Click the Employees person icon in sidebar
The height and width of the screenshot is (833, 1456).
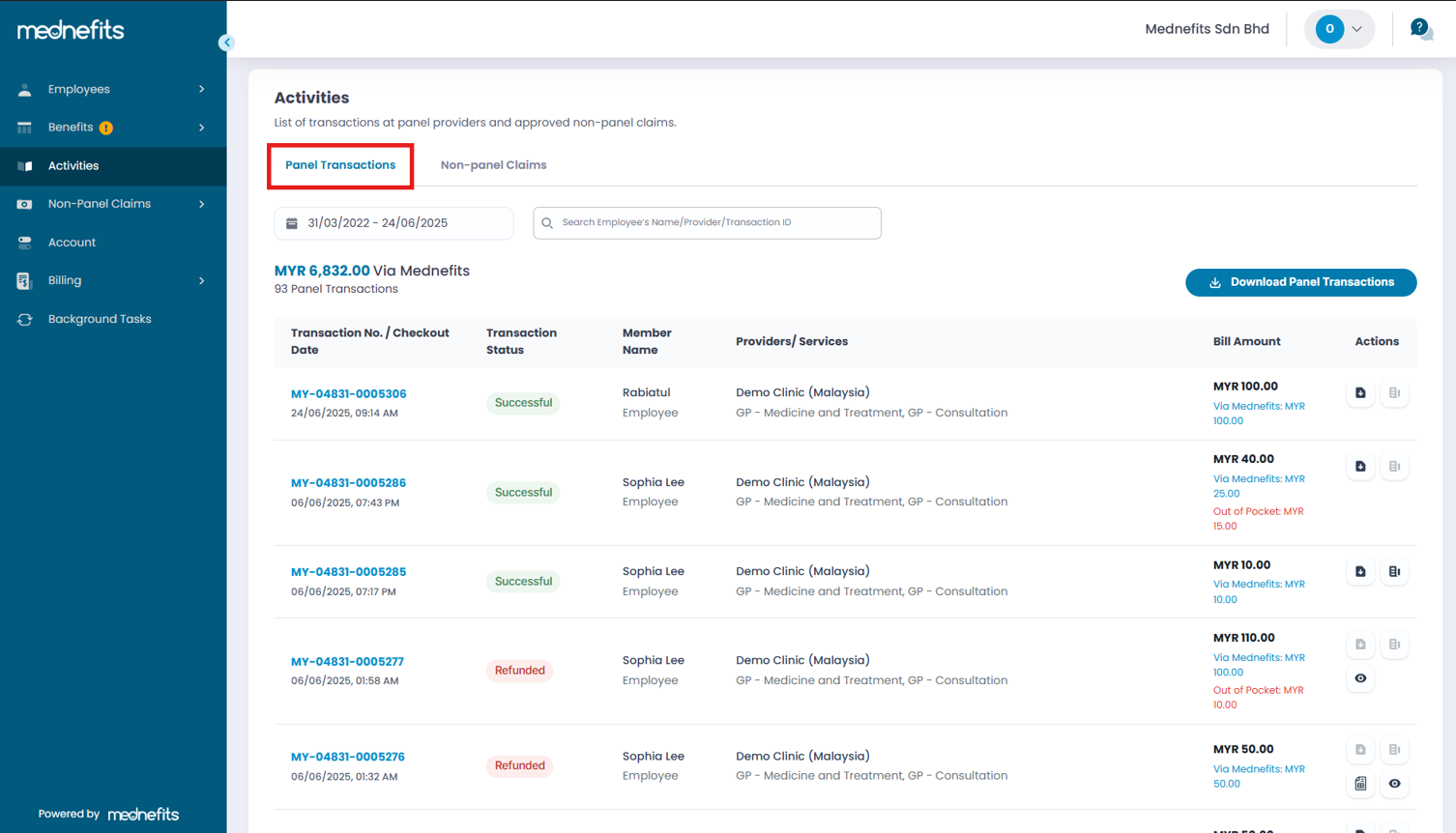tap(24, 89)
